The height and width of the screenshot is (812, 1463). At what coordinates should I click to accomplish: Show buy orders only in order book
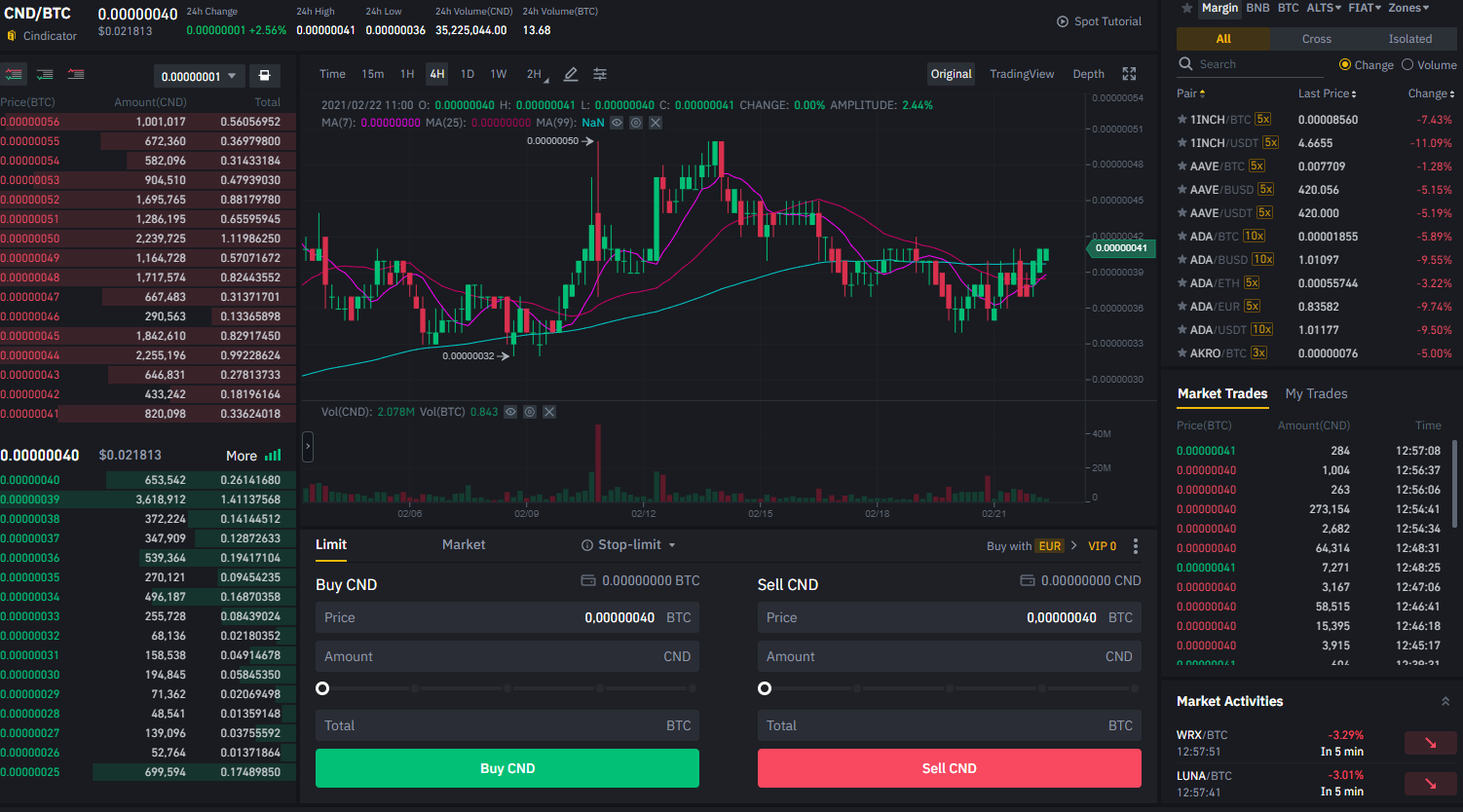click(45, 74)
